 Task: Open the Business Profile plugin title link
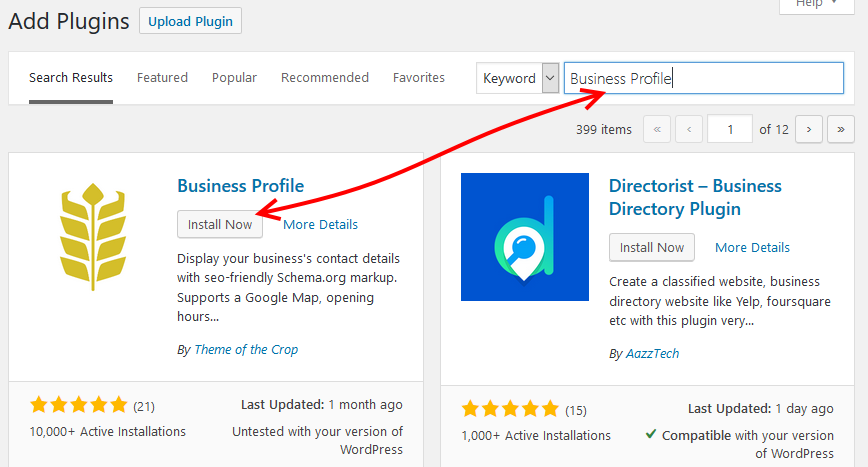(x=240, y=186)
